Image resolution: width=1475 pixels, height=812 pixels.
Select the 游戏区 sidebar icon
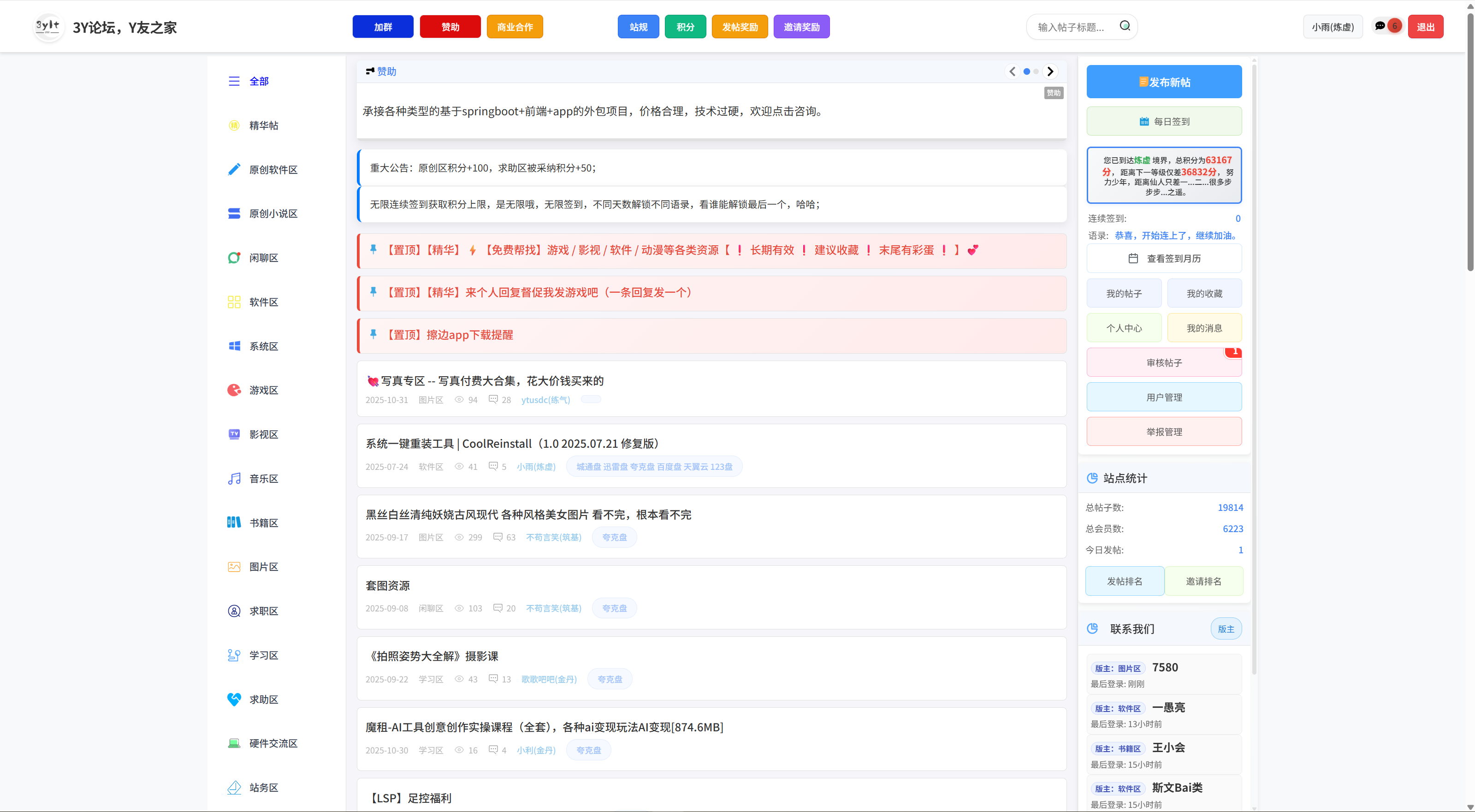(x=234, y=390)
